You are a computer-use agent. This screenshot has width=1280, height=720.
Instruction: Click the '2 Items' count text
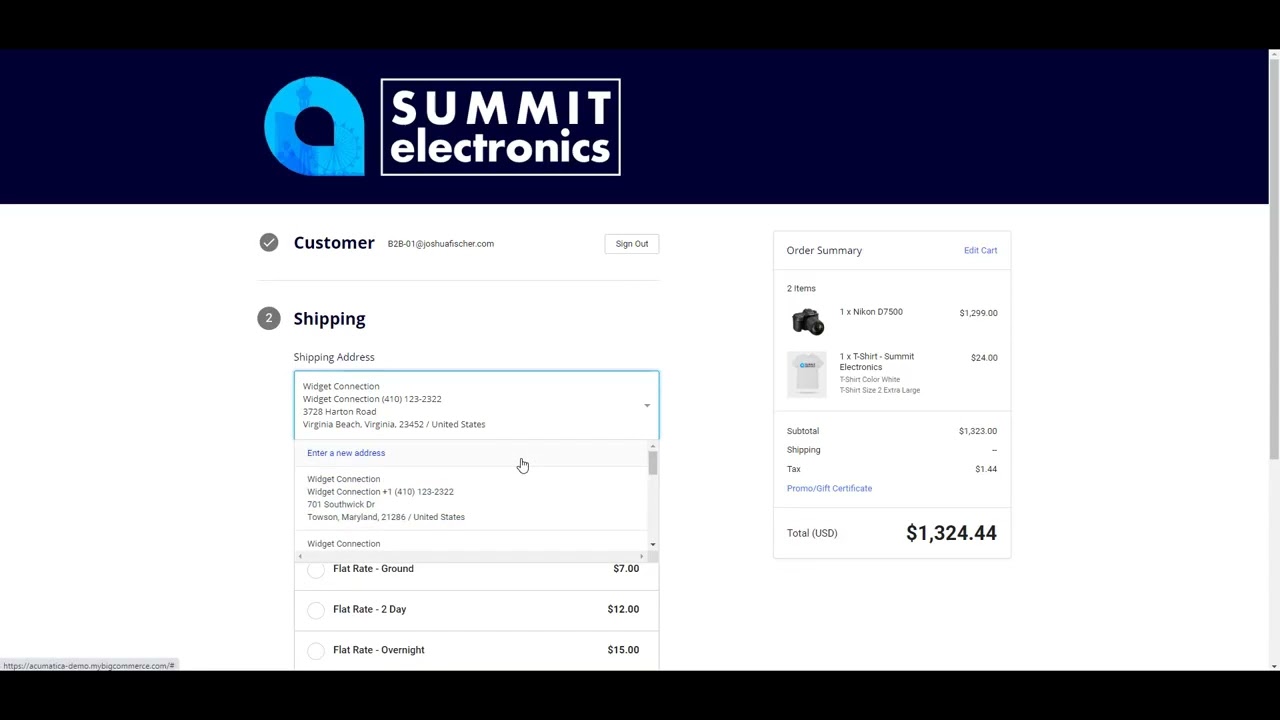(801, 288)
